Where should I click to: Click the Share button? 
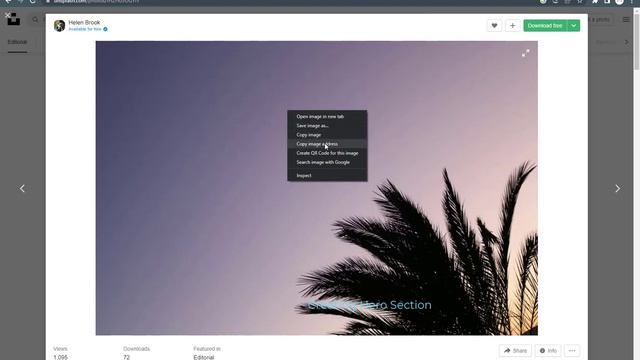(515, 351)
